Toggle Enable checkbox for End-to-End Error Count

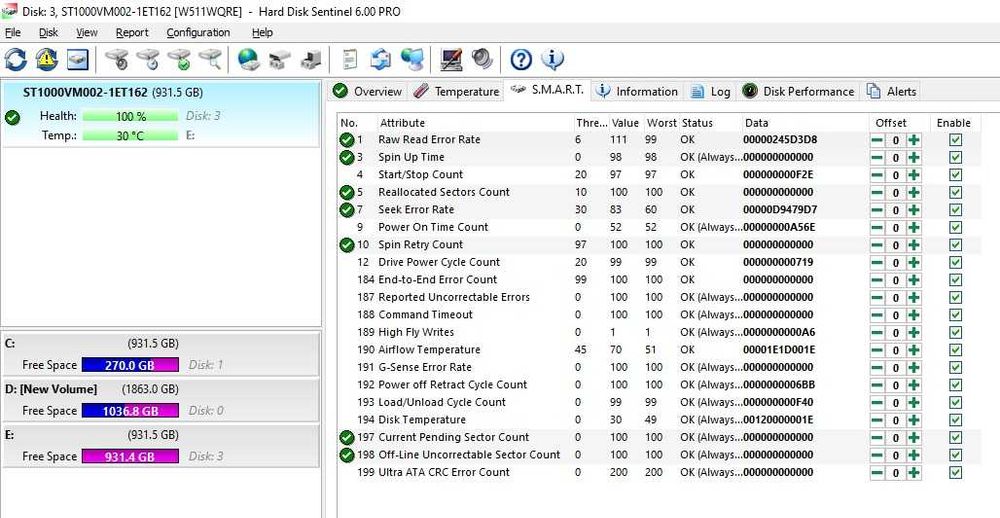tap(955, 280)
